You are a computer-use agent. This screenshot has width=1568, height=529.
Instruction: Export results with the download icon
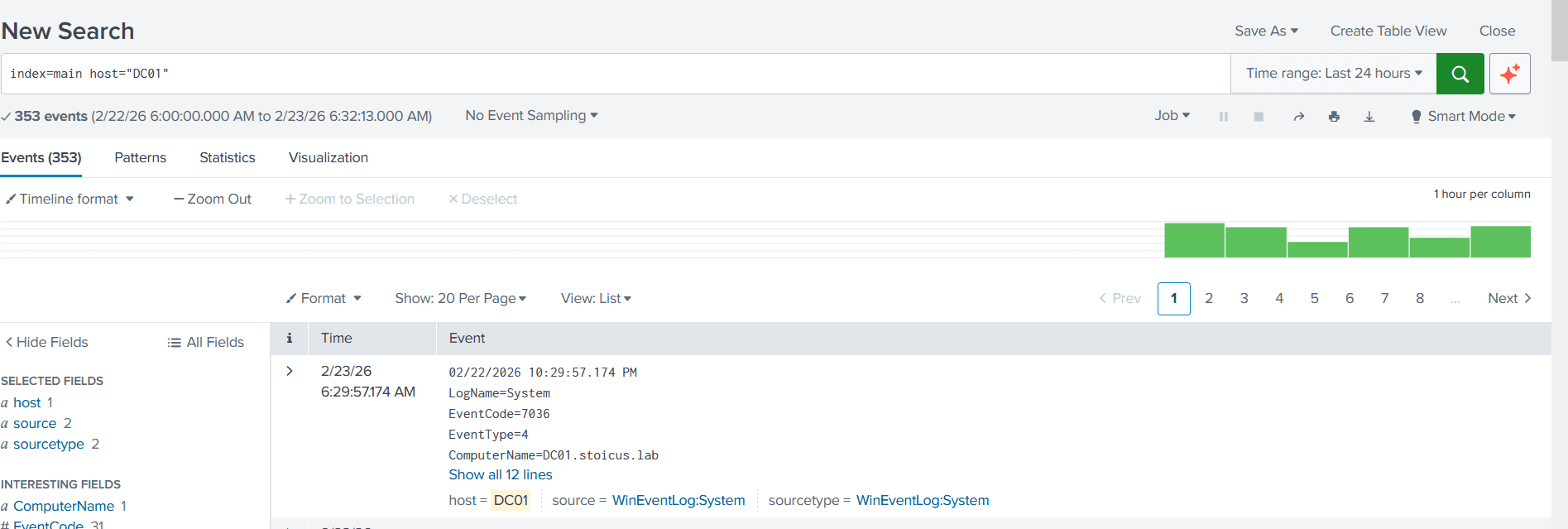[1369, 117]
